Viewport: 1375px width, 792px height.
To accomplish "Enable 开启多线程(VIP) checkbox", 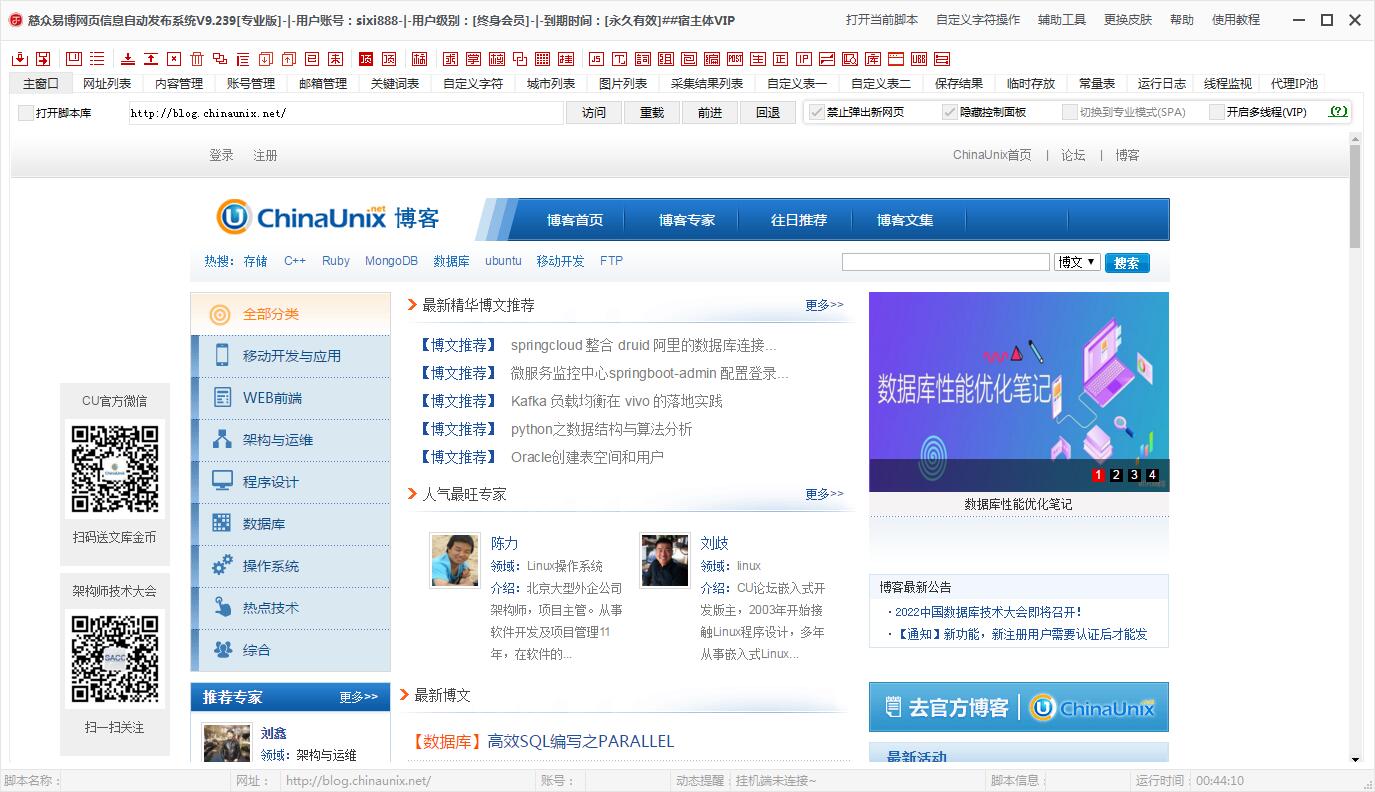I will pos(1216,112).
